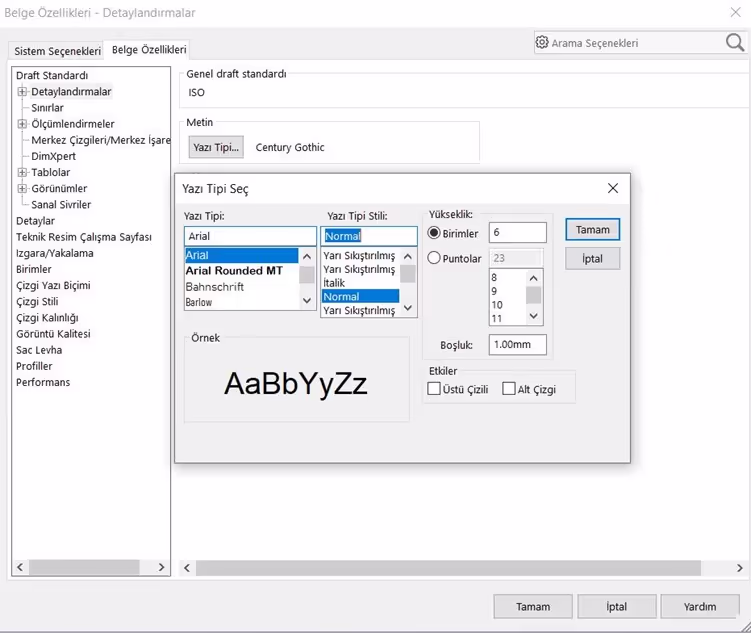Open Performans item

pos(43,382)
